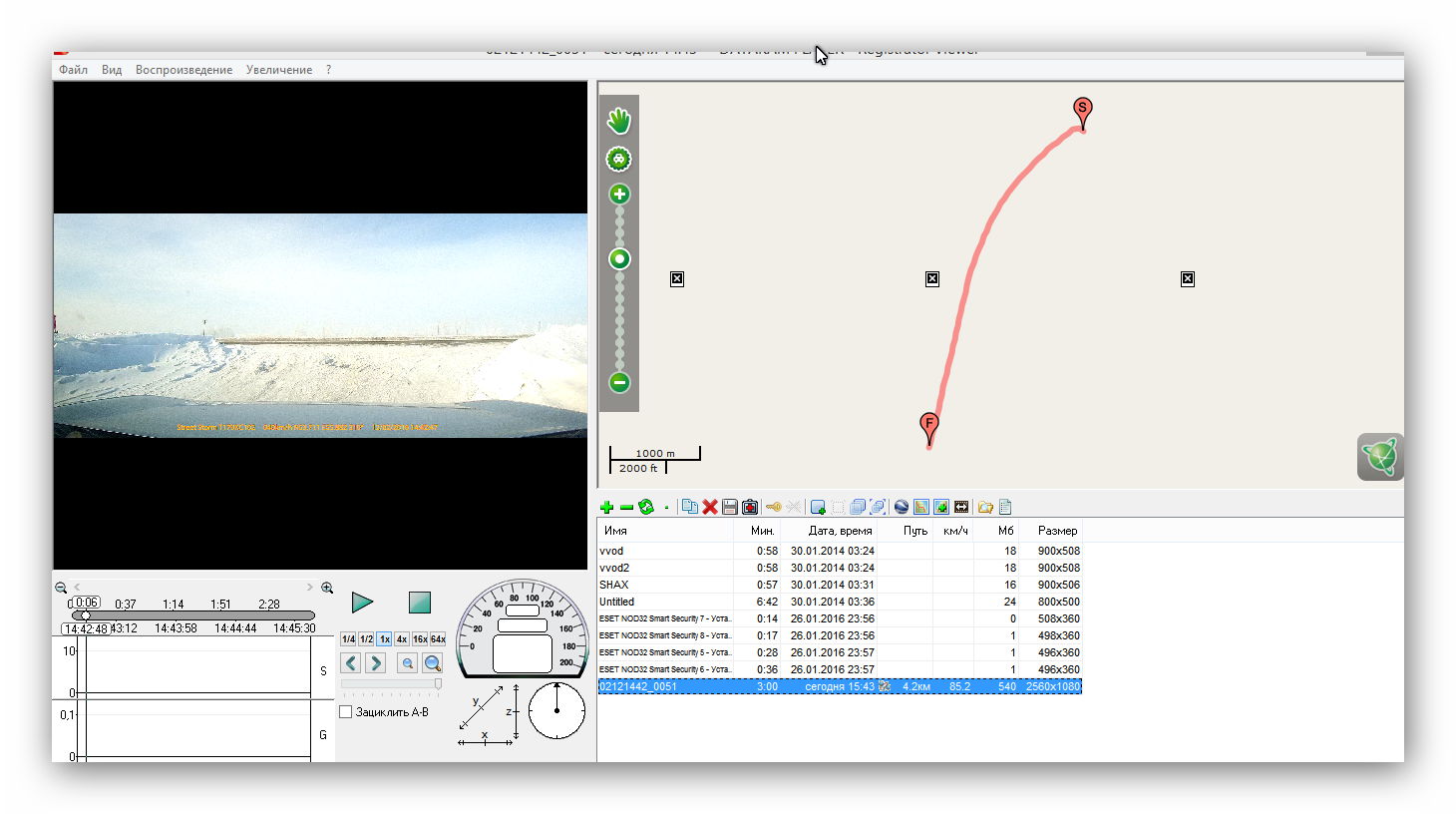
Task: Click the green plus map zoom-in button
Action: click(x=619, y=195)
